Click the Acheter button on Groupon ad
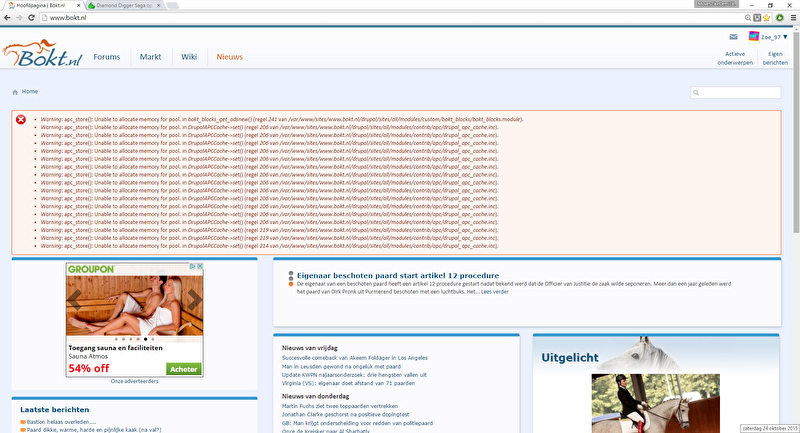Screen dimensions: 800x433 pos(184,369)
